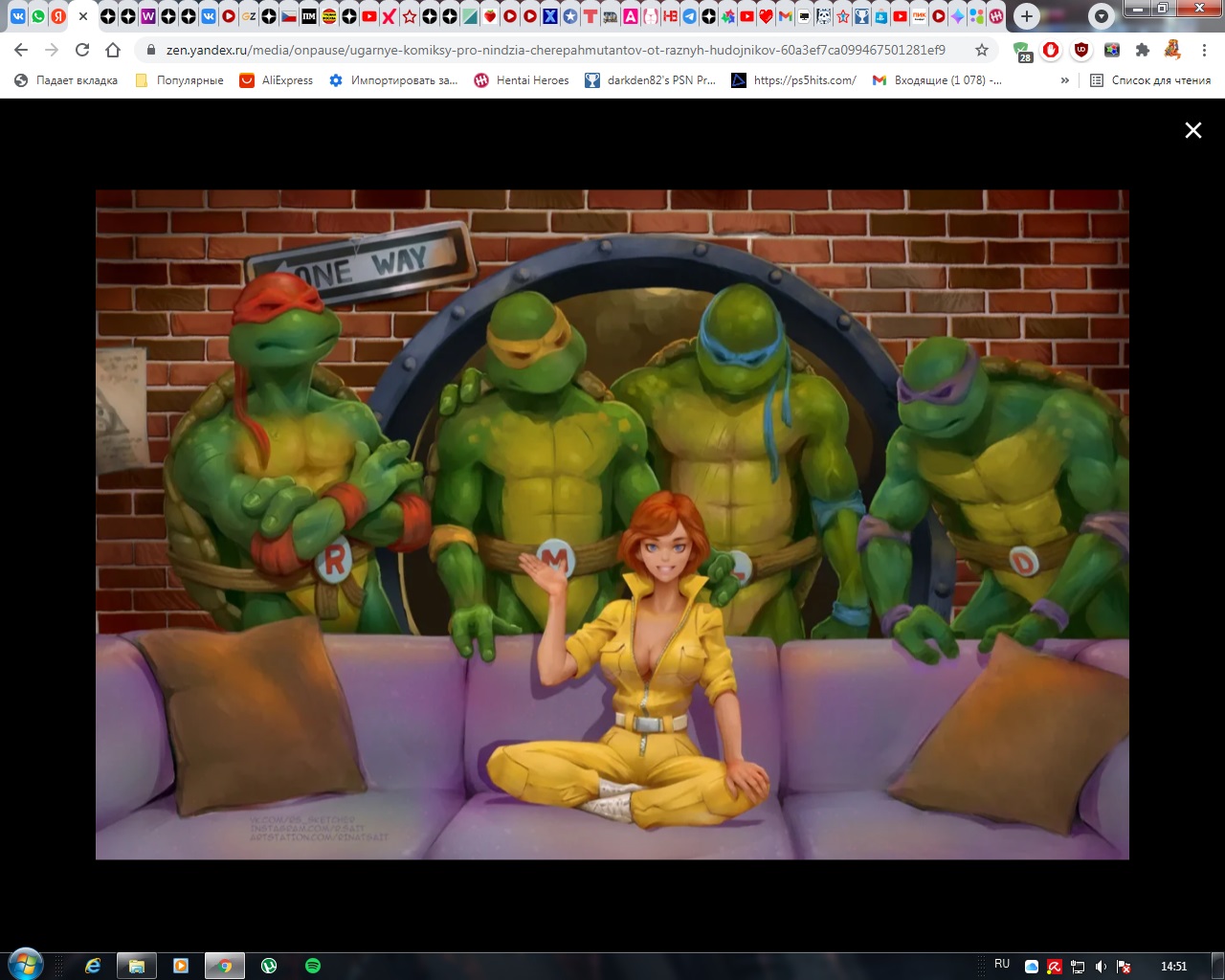Viewport: 1225px width, 980px height.
Task: Open the red stop-hand adblock extension
Action: coord(1051,50)
